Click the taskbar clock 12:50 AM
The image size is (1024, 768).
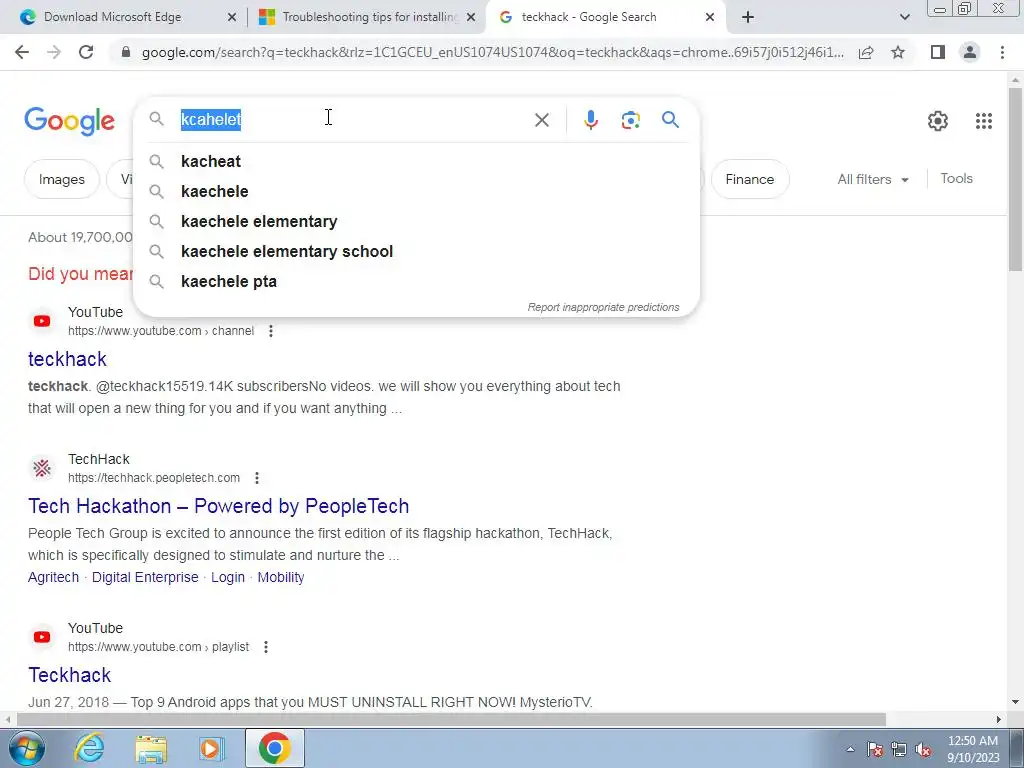pos(972,741)
